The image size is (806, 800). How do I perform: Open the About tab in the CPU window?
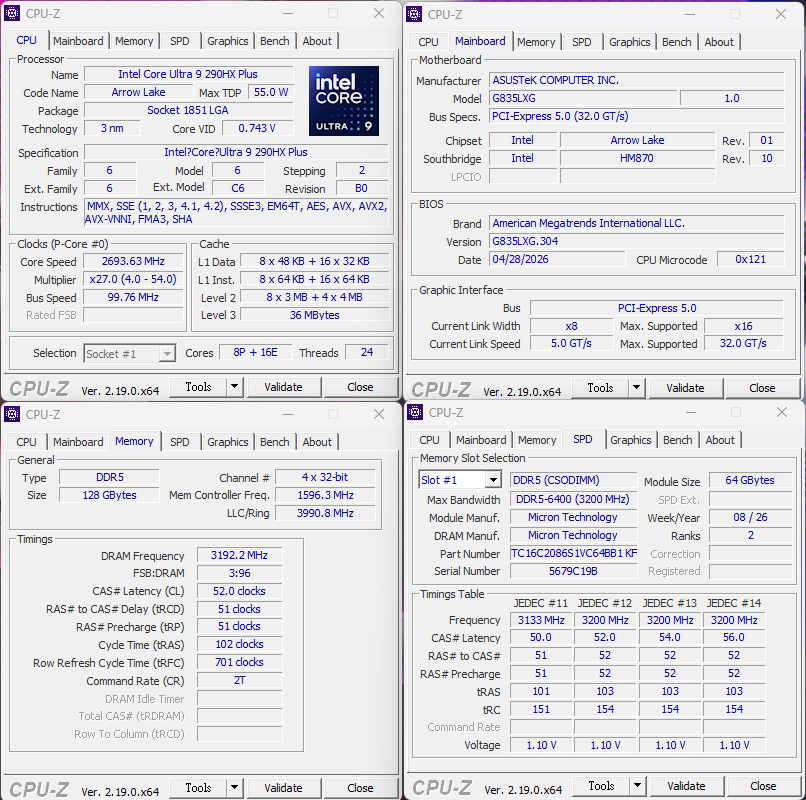point(317,41)
